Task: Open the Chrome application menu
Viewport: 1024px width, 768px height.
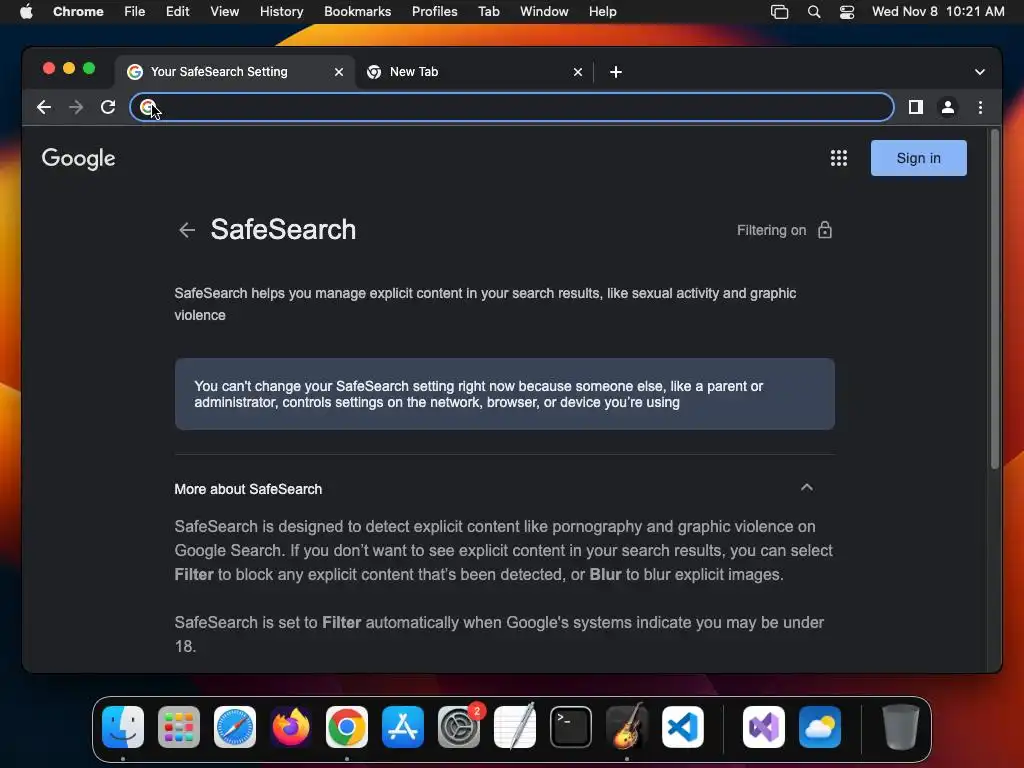Action: click(x=78, y=12)
